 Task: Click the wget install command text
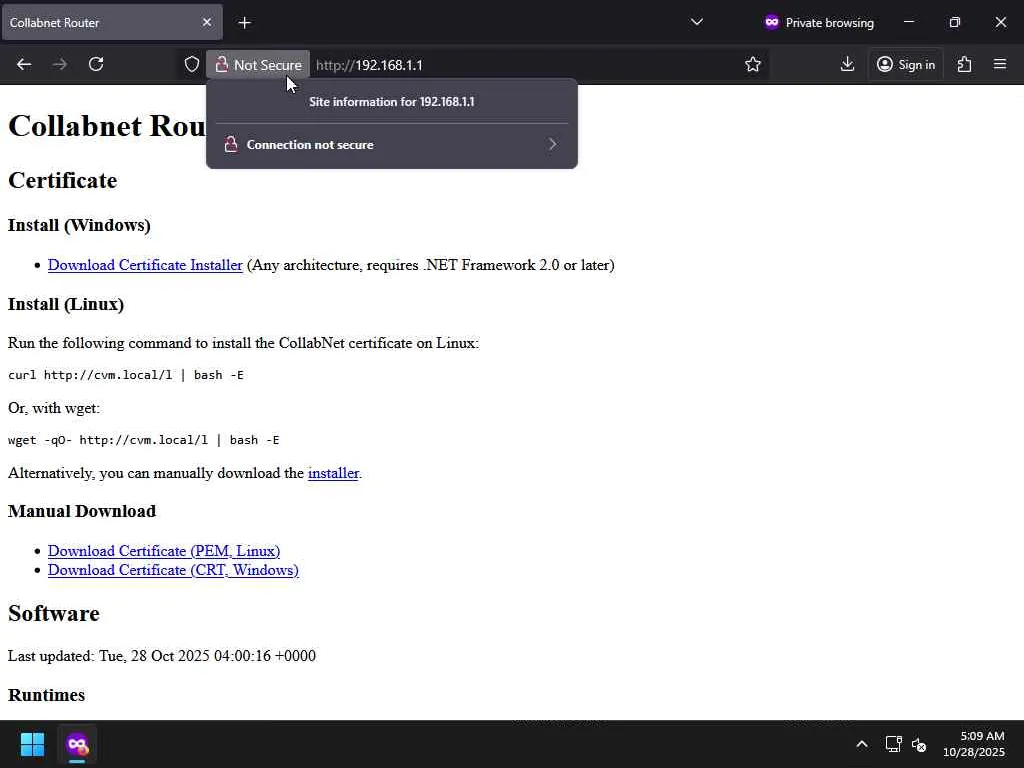tap(144, 440)
